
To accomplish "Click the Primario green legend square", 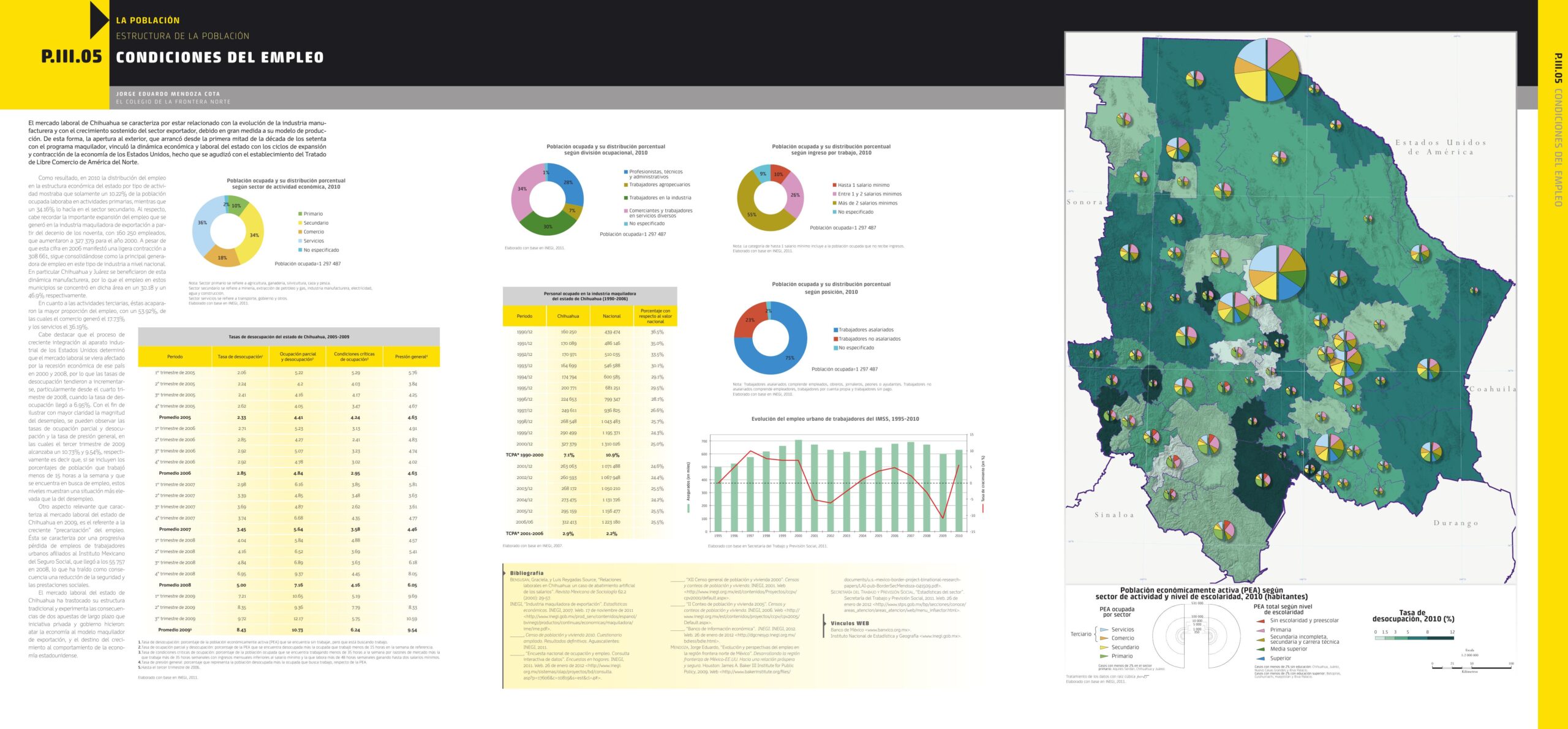I will click(x=300, y=214).
